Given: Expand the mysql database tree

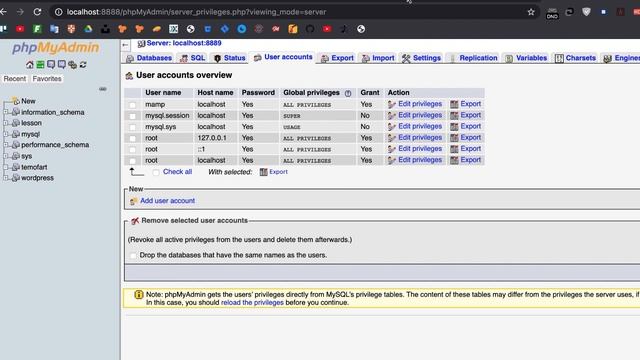Looking at the screenshot, I should pos(6,134).
